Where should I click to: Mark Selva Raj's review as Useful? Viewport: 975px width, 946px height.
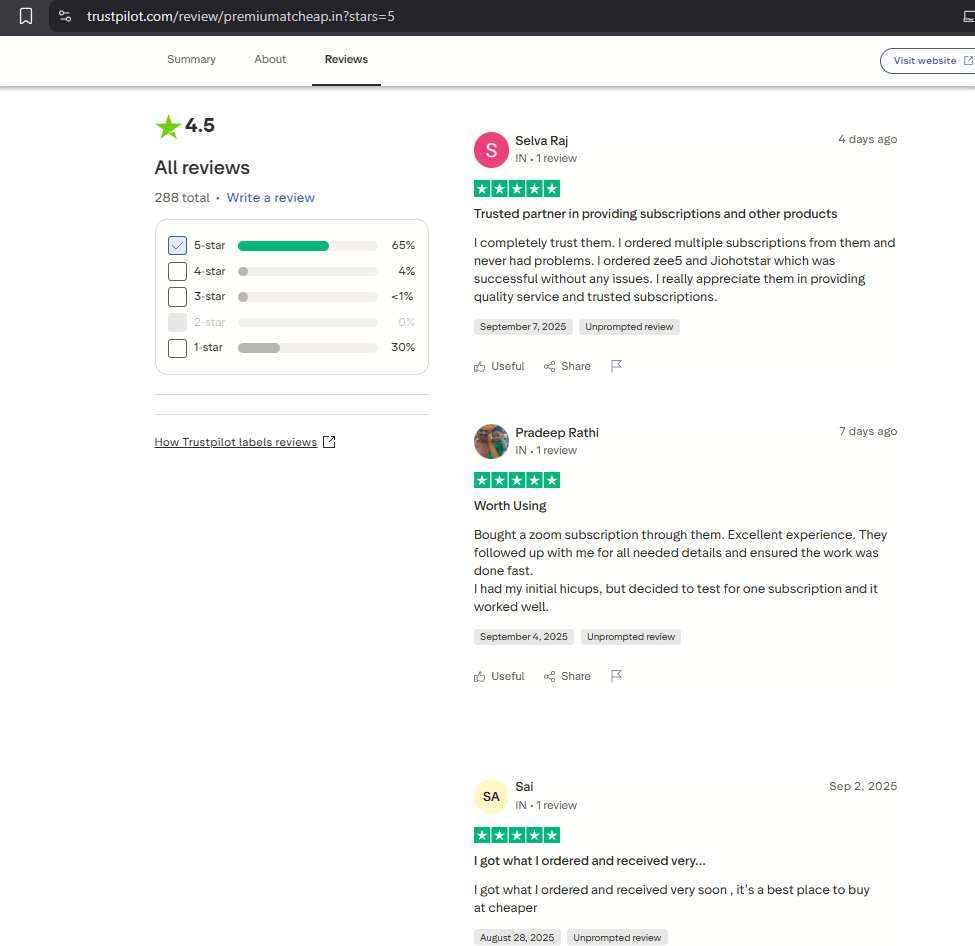[x=499, y=366]
